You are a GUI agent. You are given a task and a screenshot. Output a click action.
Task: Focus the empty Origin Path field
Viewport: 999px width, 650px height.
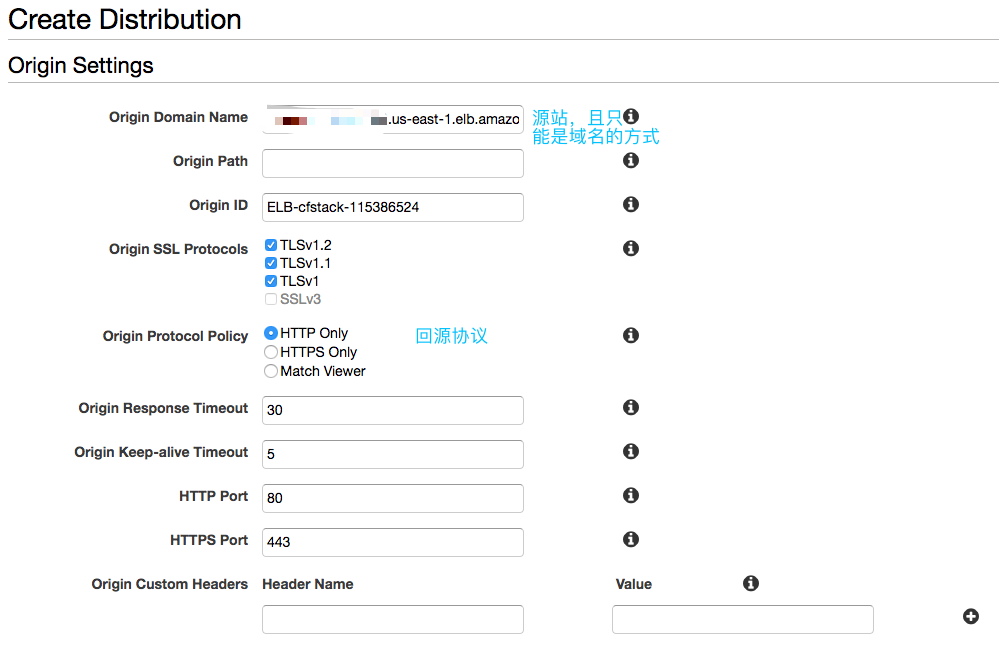(x=392, y=163)
